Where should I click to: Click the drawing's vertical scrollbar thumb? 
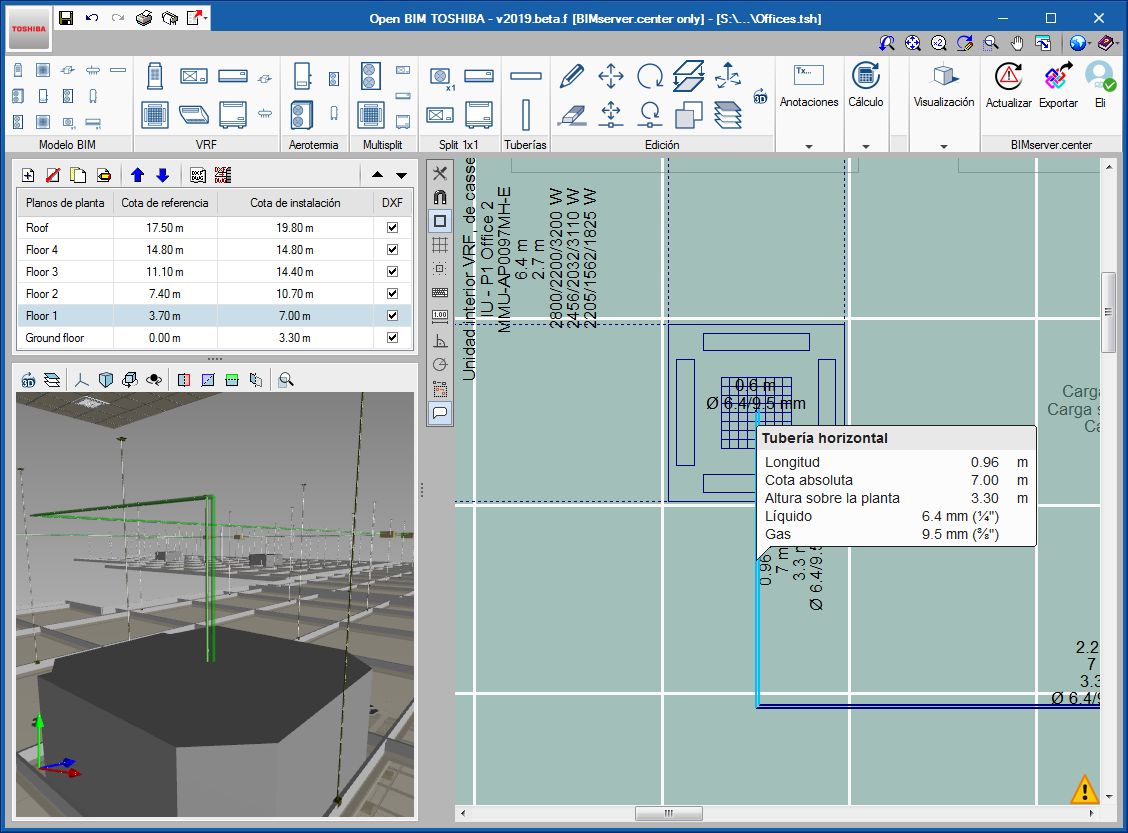1108,312
